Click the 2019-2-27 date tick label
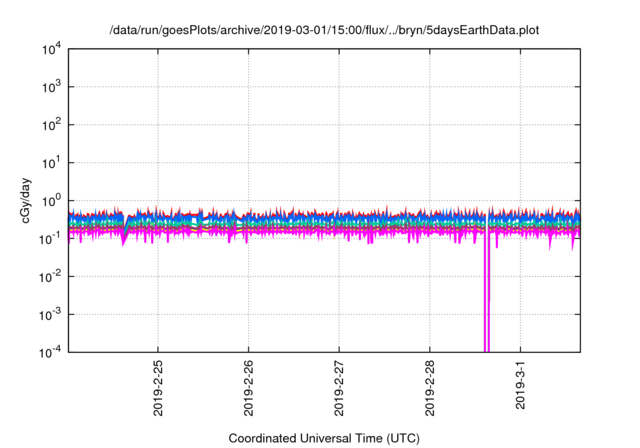 (339, 388)
